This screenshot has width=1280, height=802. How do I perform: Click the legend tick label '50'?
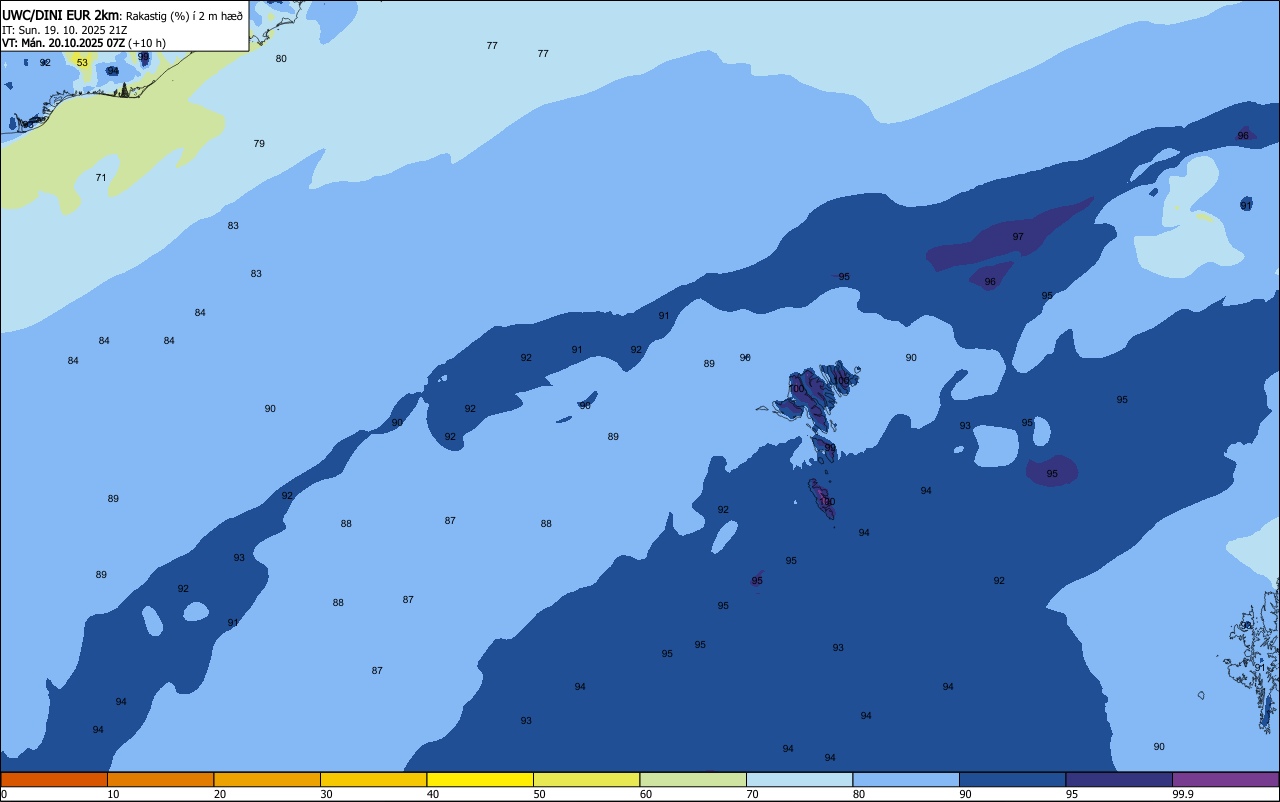(541, 794)
